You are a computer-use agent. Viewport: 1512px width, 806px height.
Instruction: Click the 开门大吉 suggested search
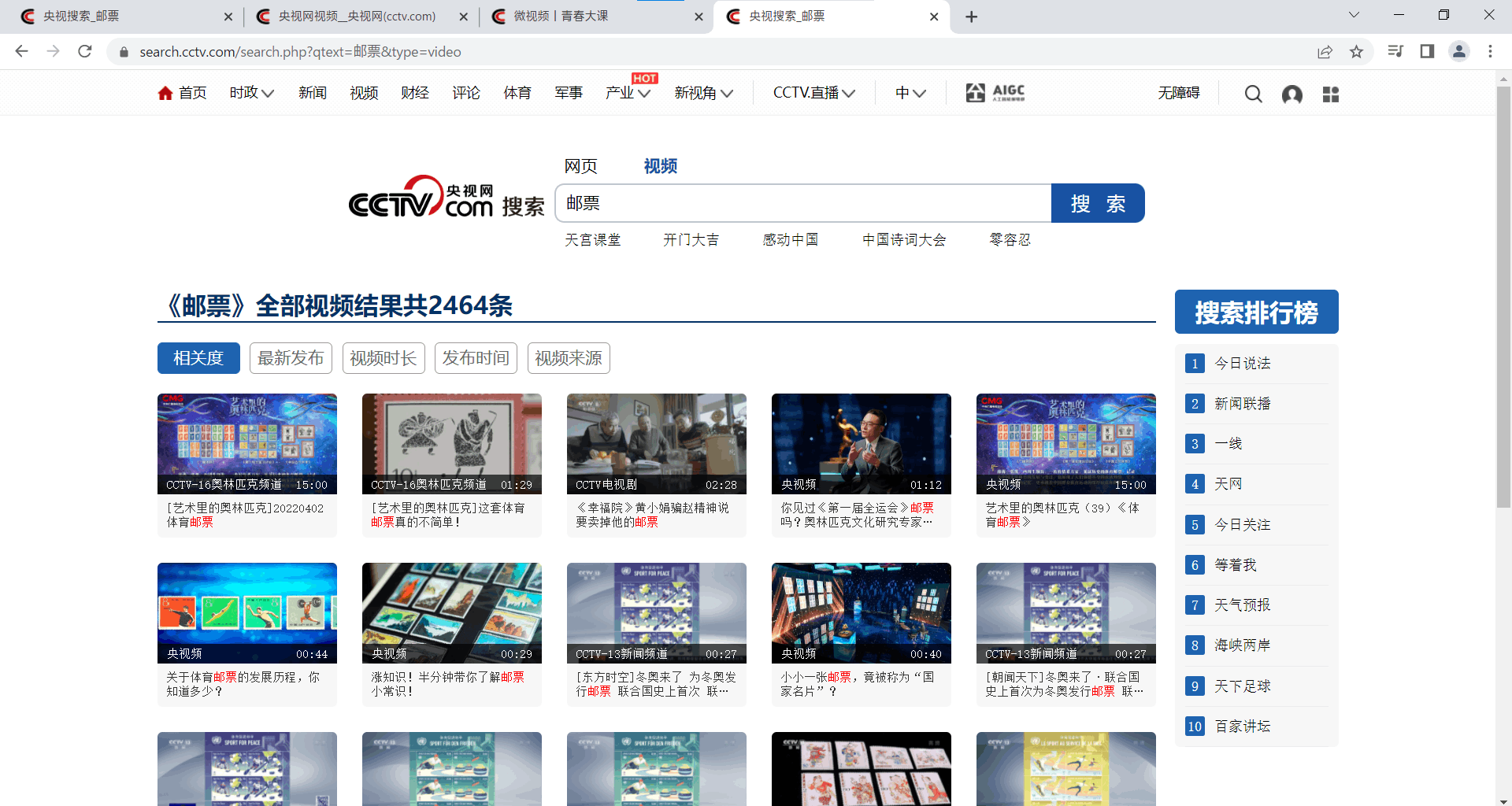691,240
